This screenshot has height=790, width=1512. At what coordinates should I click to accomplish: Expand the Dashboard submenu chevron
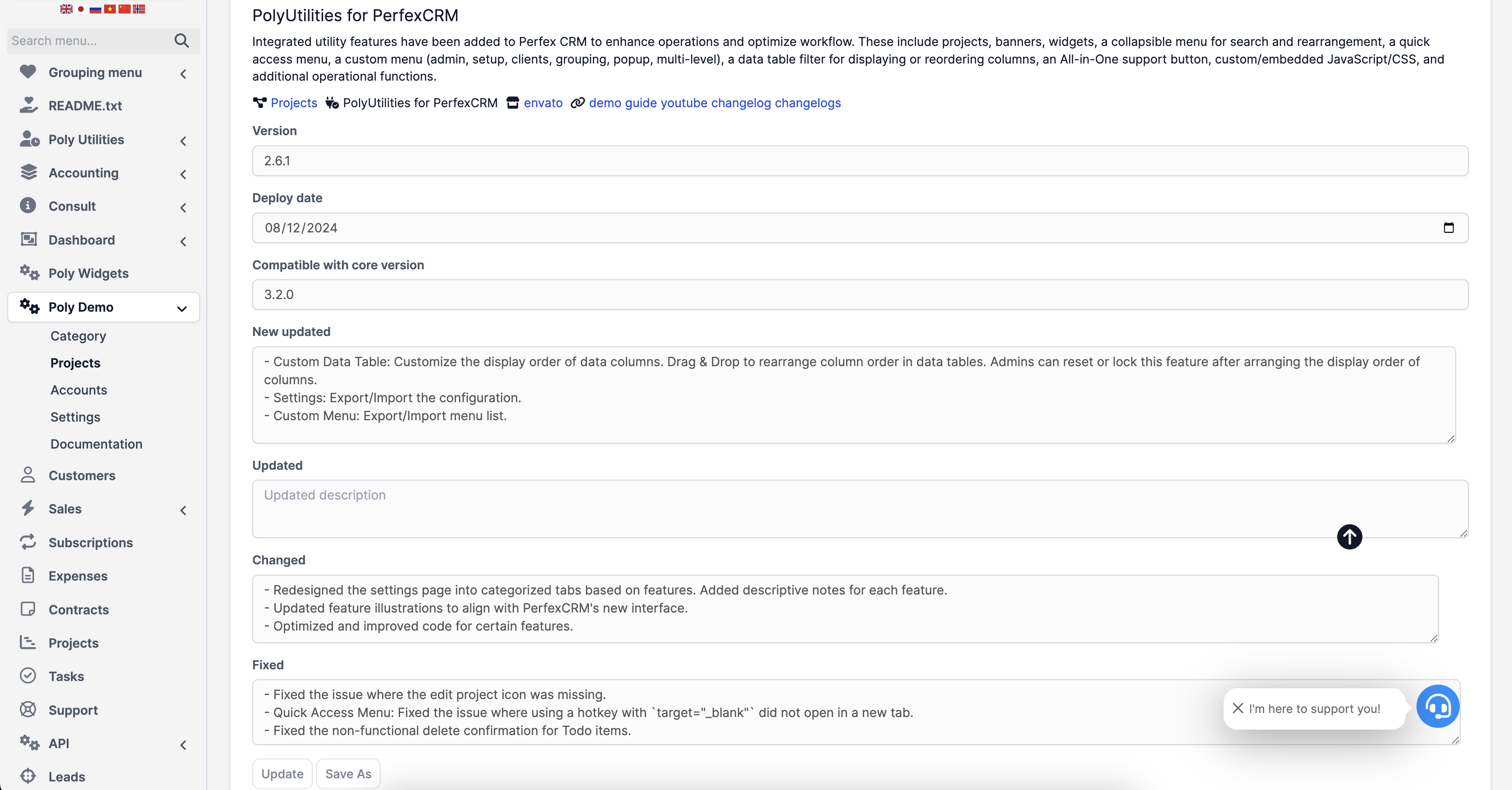click(183, 241)
